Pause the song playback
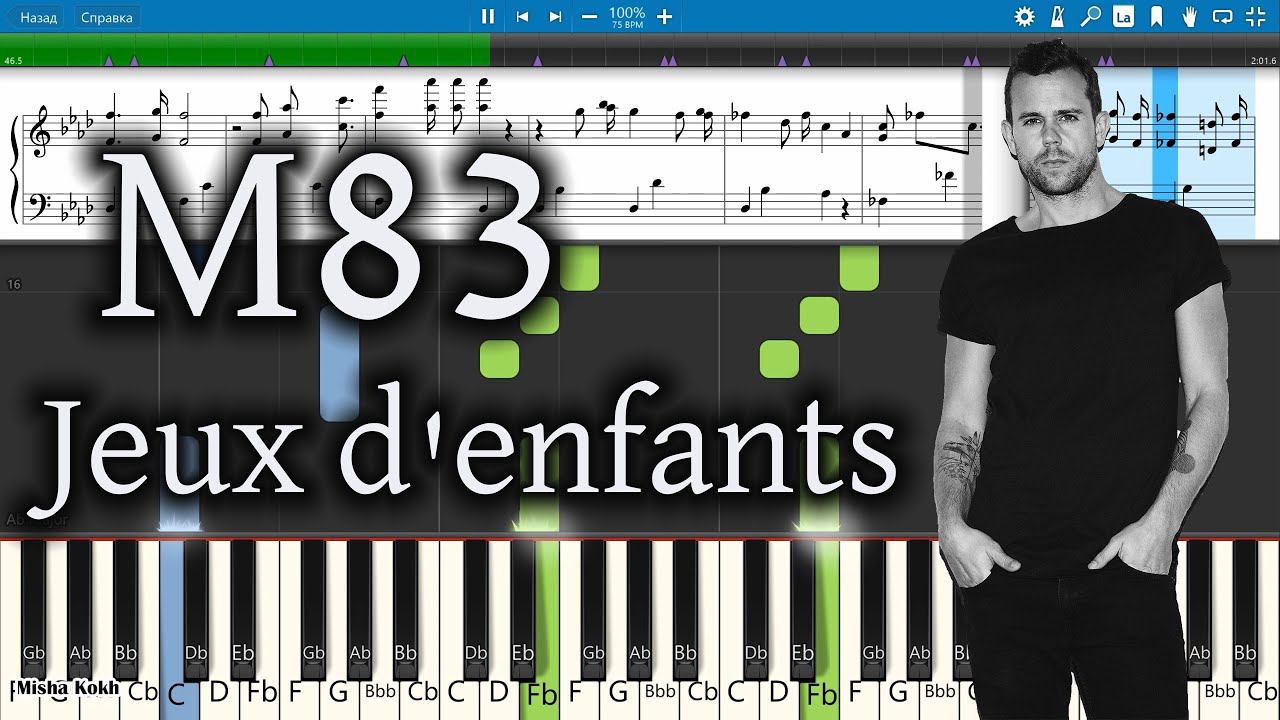Image resolution: width=1280 pixels, height=720 pixels. [488, 16]
